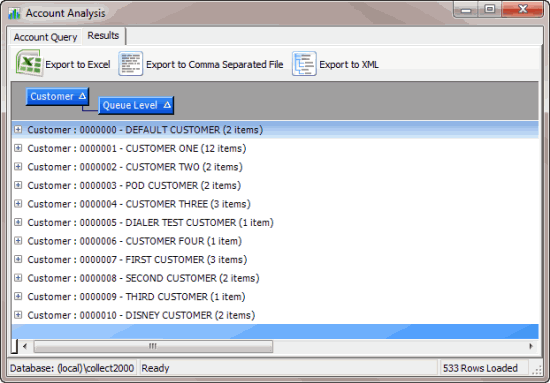Select row text 0000001 - CUSTOMER ONE
Image resolution: width=550 pixels, height=383 pixels.
(139, 148)
